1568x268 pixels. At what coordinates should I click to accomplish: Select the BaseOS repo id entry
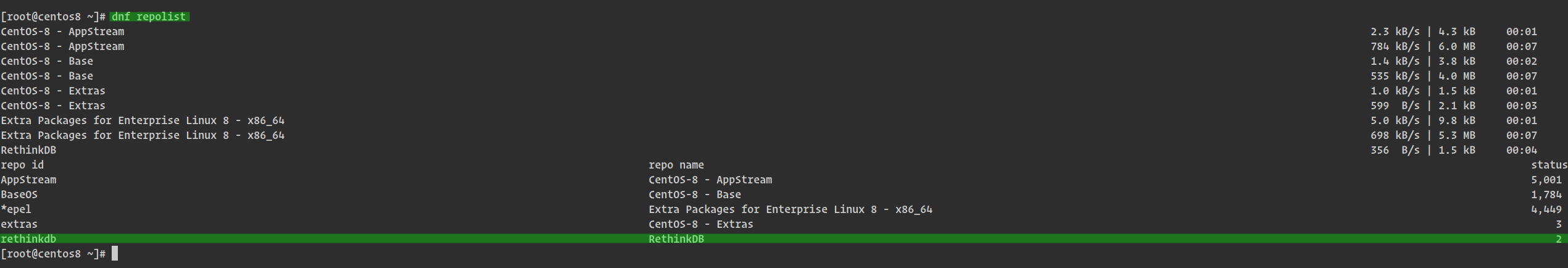pos(19,195)
